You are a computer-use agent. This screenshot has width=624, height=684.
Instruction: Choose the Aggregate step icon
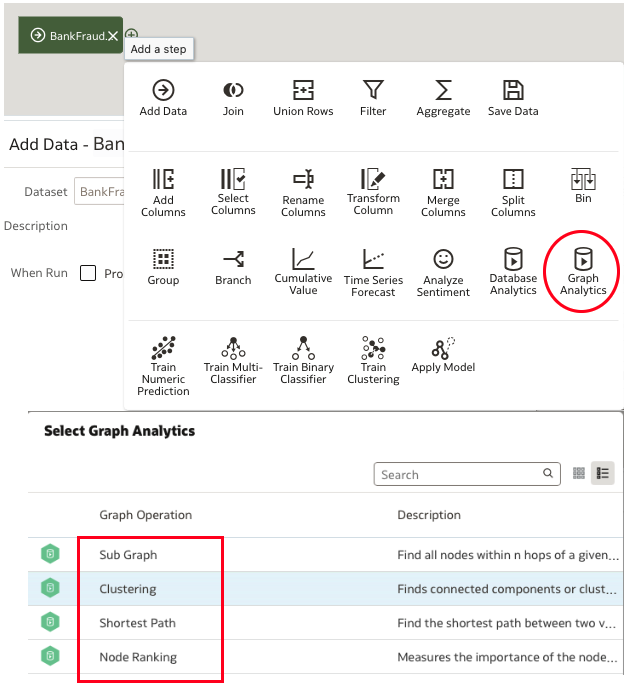(443, 90)
